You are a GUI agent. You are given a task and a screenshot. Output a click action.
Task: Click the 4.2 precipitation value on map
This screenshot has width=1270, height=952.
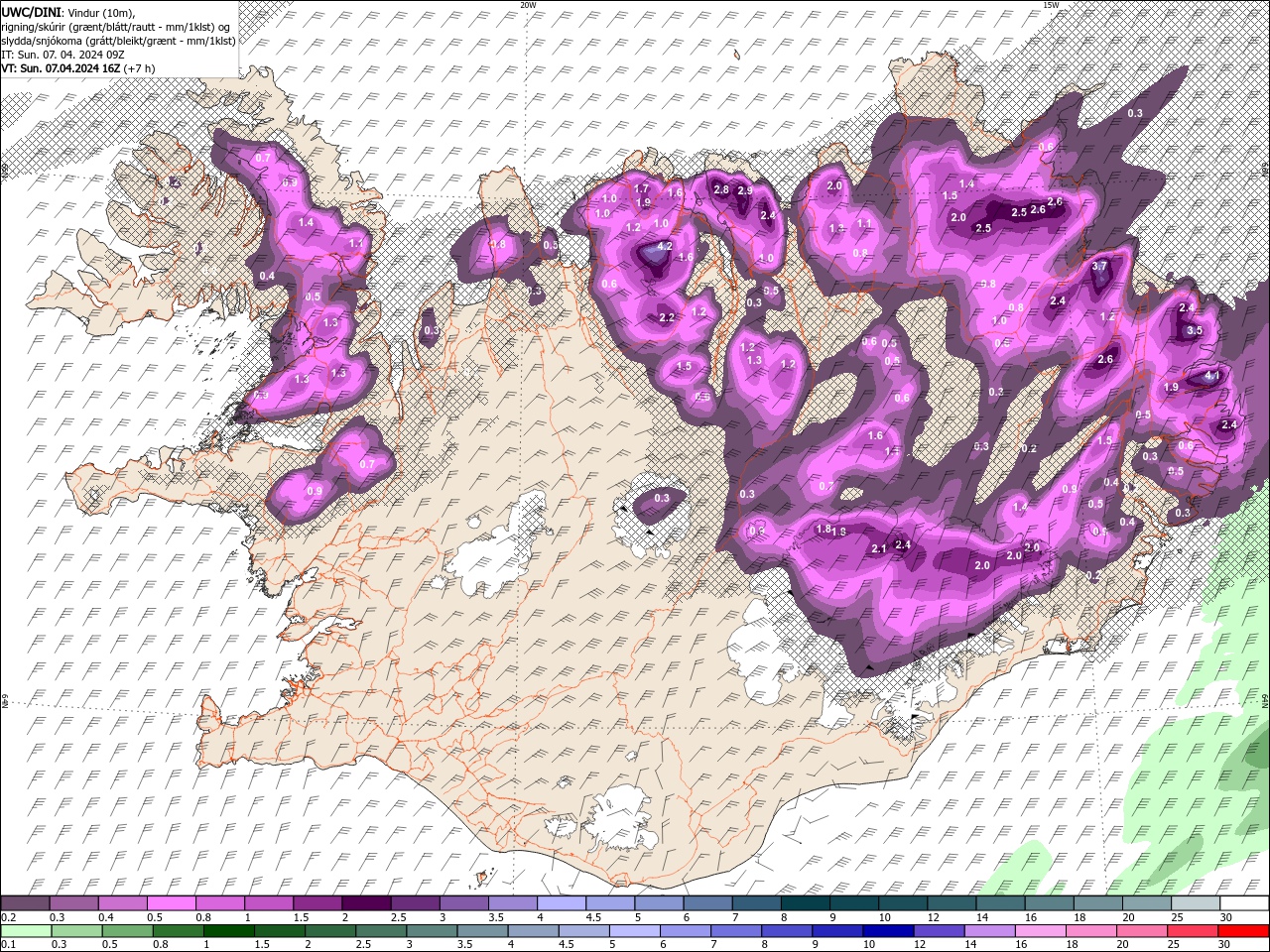coord(665,246)
